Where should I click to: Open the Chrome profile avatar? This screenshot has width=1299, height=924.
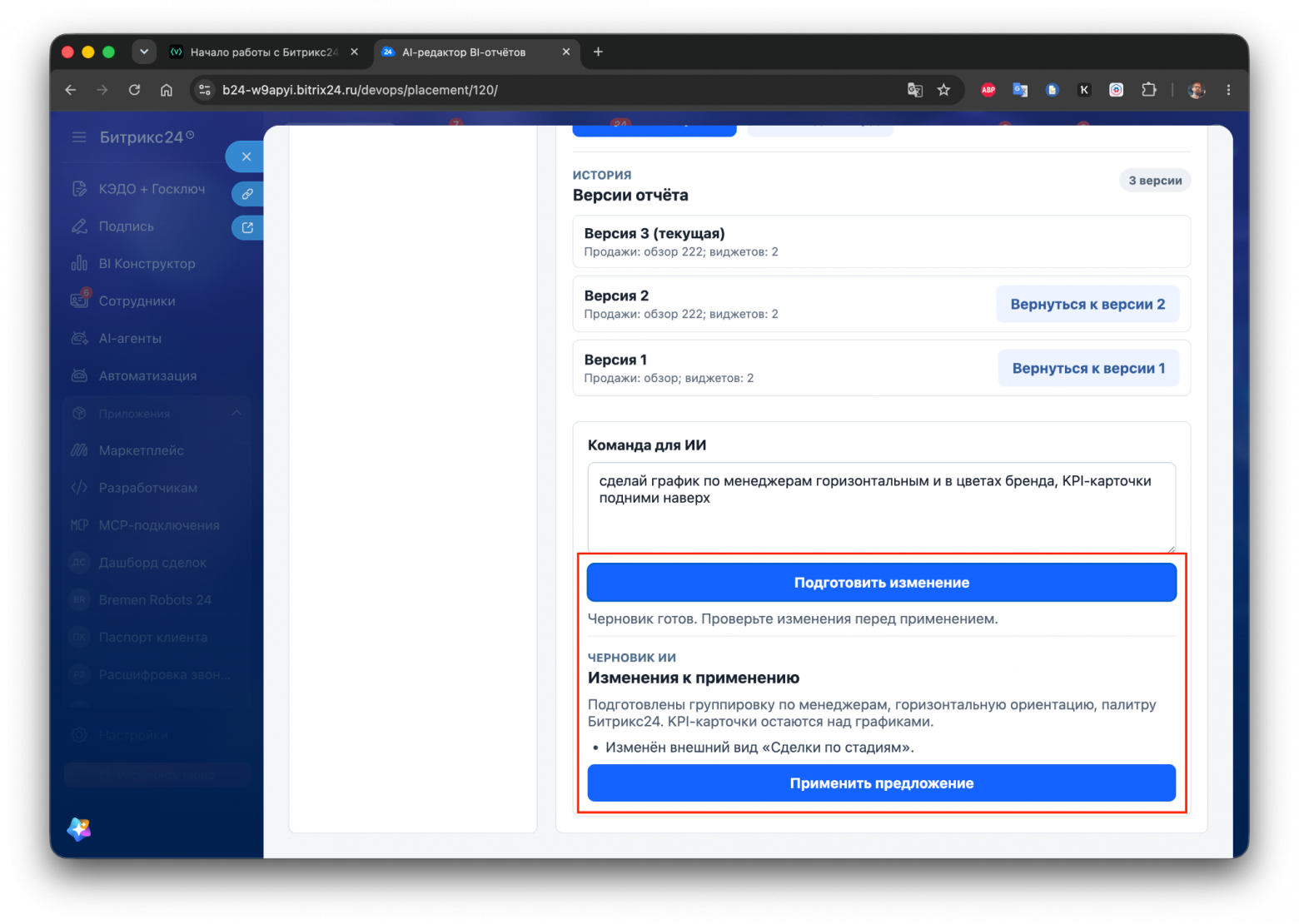coord(1197,90)
